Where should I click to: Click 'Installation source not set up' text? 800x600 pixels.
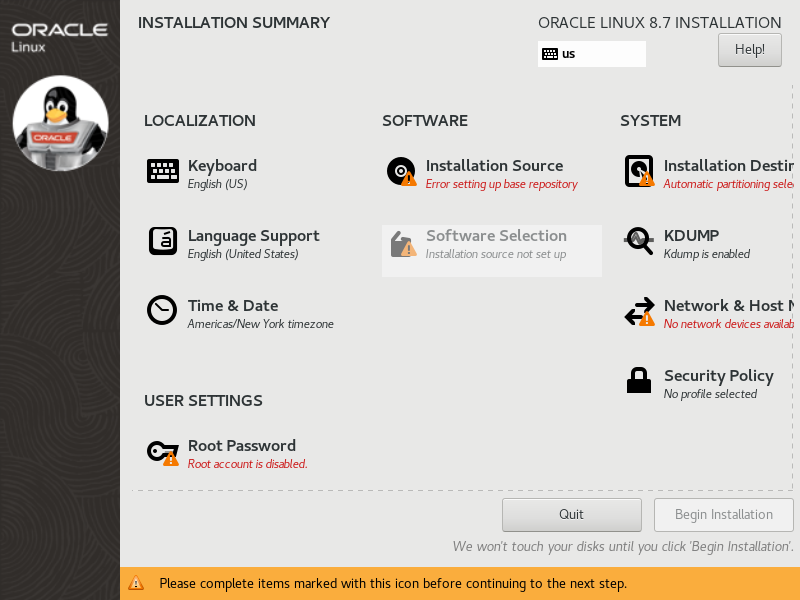(496, 254)
